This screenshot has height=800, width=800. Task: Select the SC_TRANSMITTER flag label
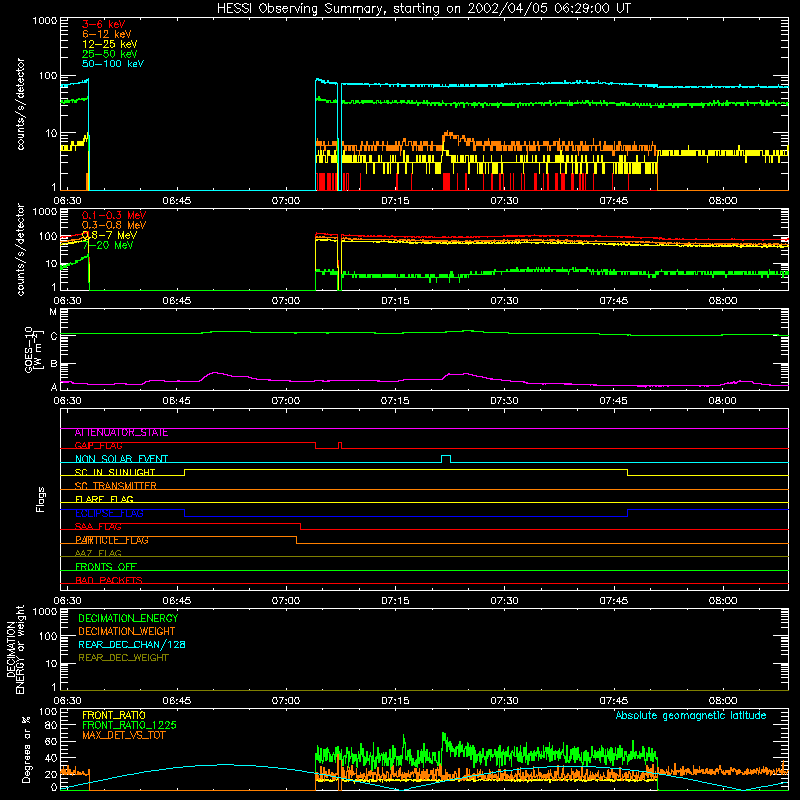(x=115, y=486)
